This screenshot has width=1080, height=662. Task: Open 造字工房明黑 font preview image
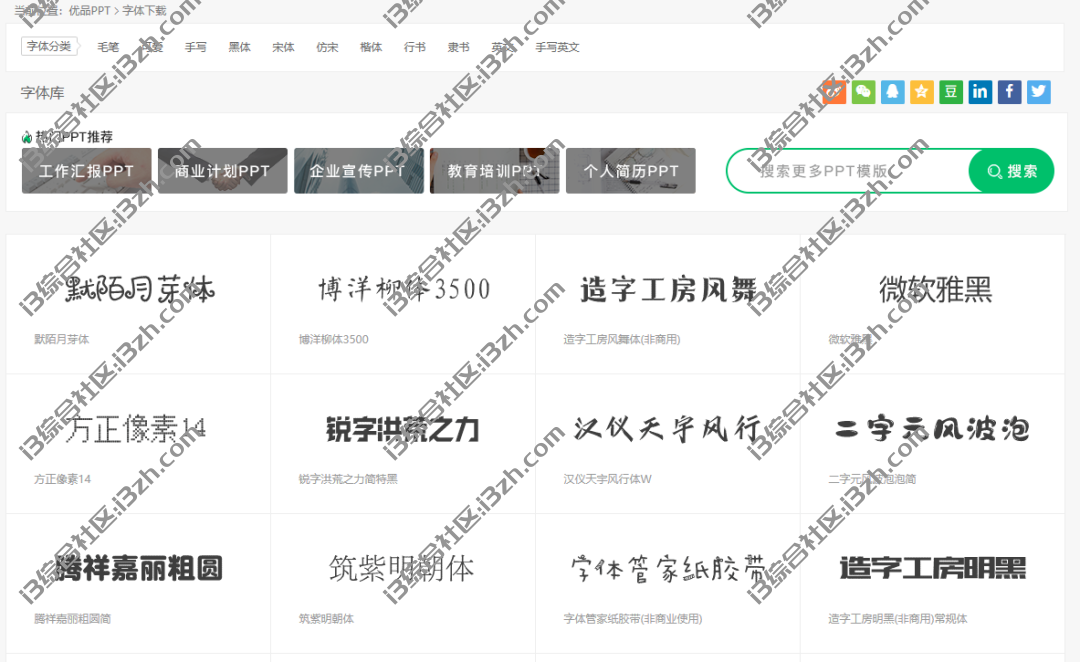933,568
